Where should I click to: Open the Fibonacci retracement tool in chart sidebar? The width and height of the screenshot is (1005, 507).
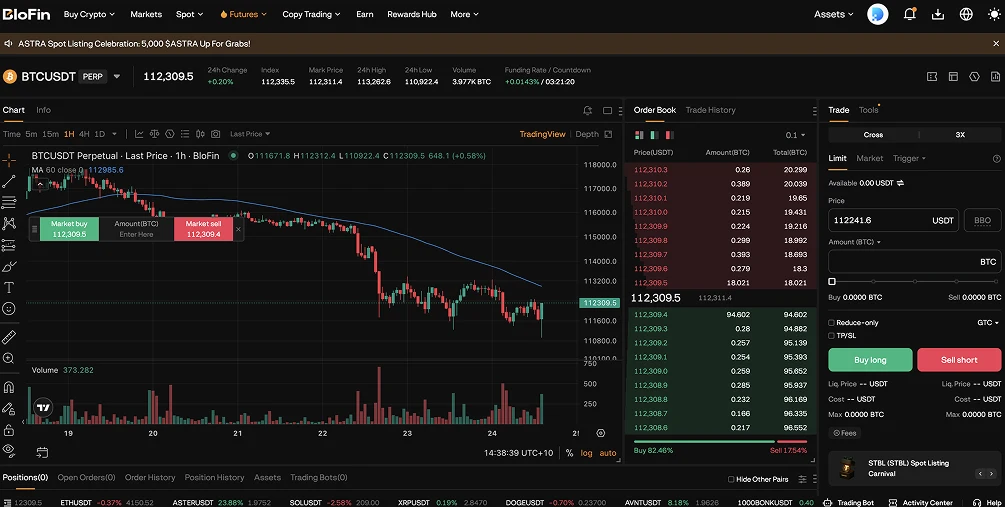pos(9,203)
